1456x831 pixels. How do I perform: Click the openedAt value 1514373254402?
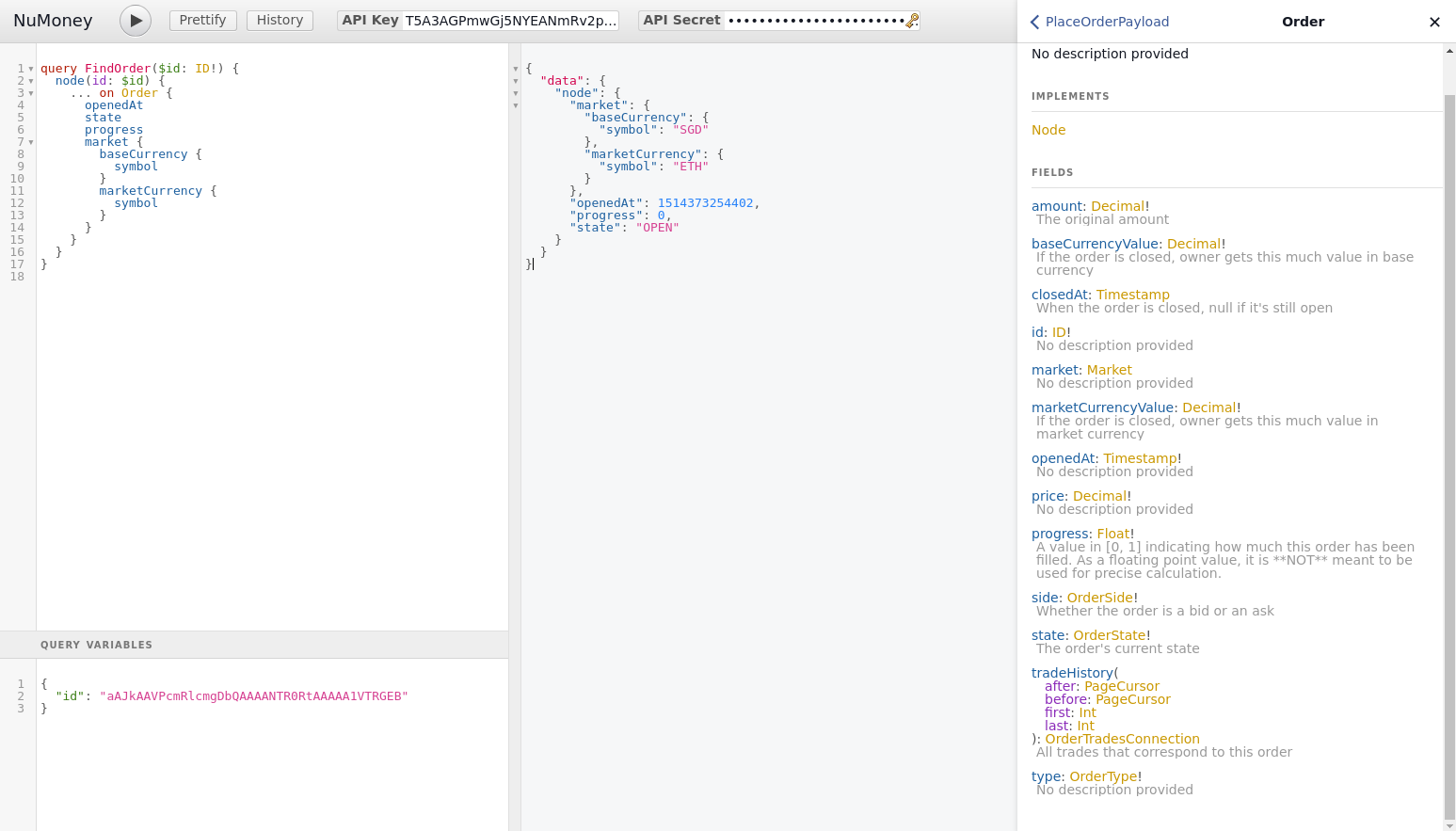click(705, 203)
